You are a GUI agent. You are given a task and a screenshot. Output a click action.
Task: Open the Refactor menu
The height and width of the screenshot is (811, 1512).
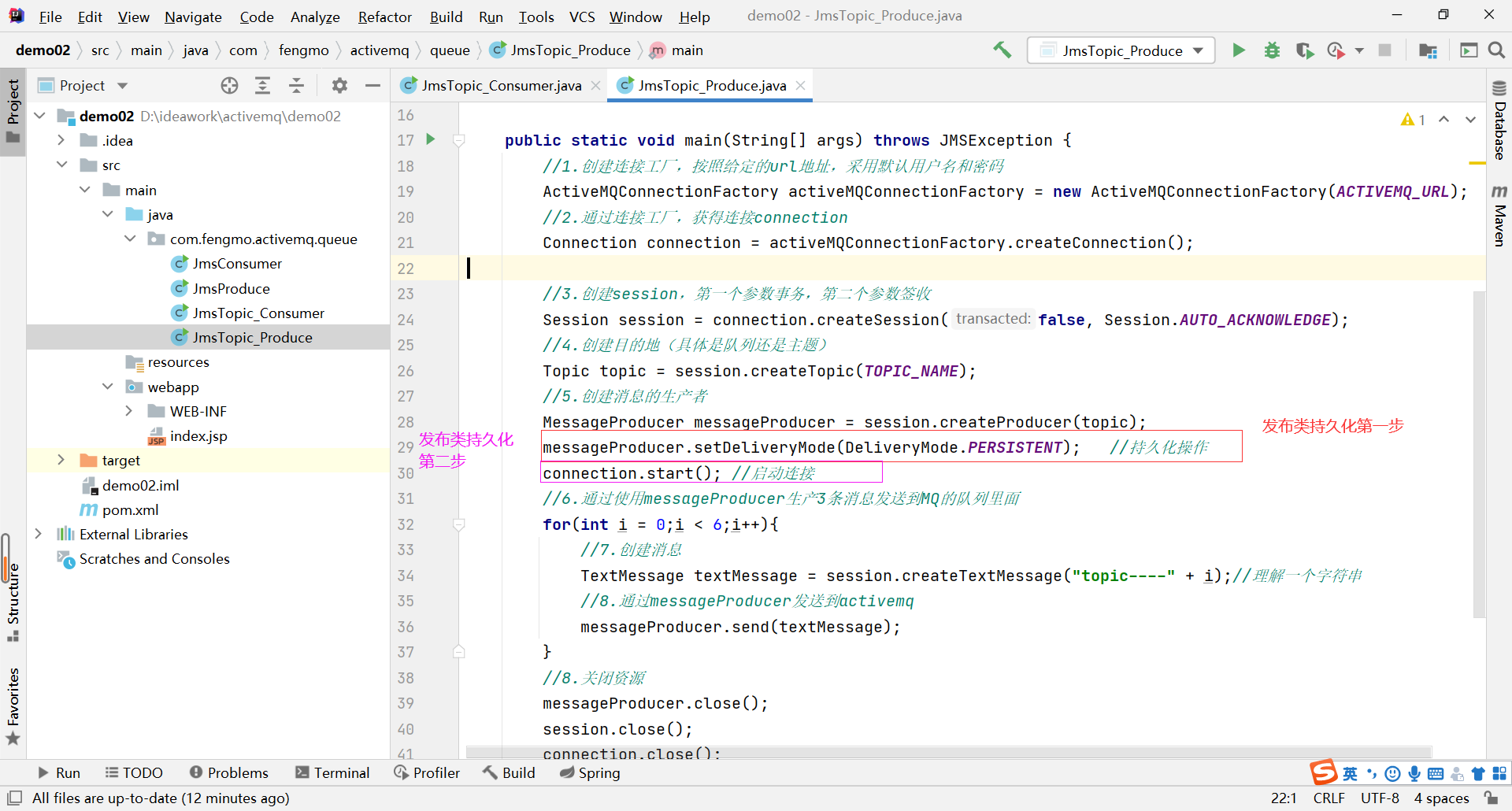pos(384,17)
